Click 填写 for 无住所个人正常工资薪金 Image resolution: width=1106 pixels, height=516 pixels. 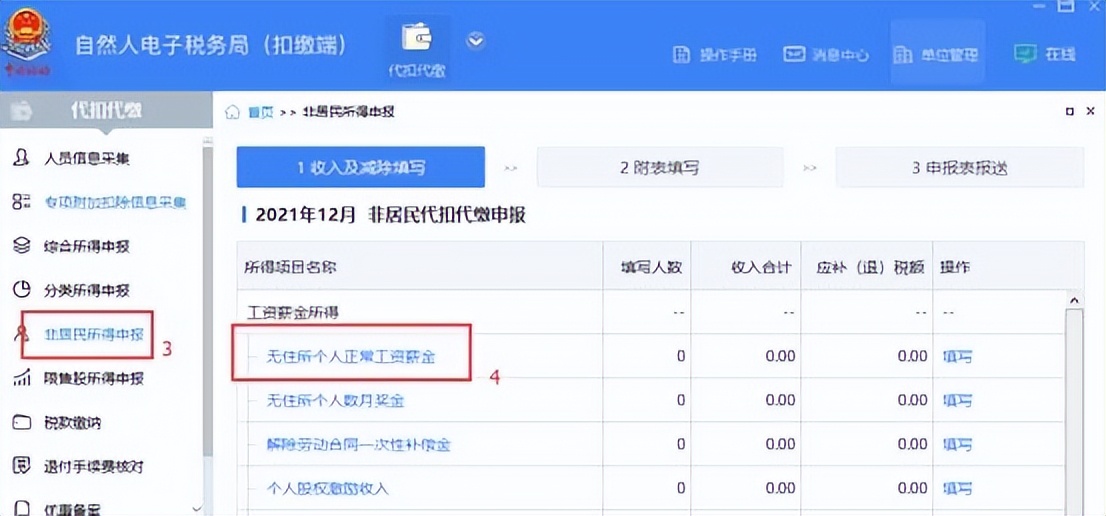(x=957, y=357)
